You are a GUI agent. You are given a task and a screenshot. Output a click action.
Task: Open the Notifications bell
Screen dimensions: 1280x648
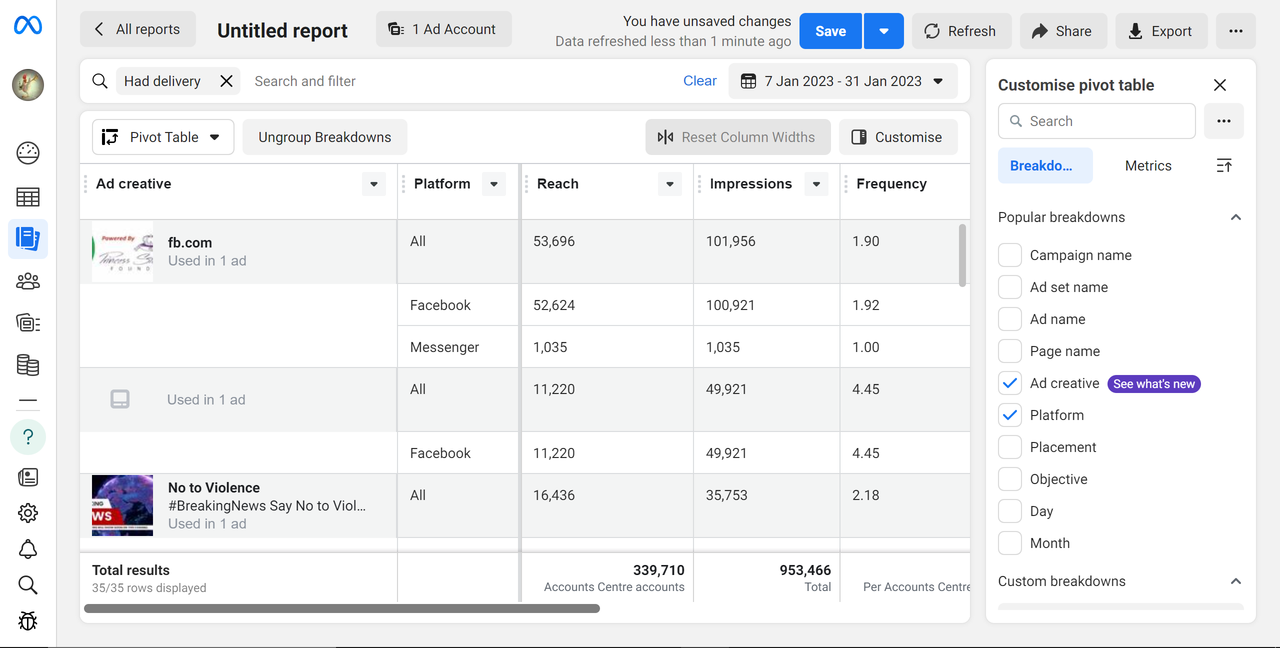[x=28, y=549]
